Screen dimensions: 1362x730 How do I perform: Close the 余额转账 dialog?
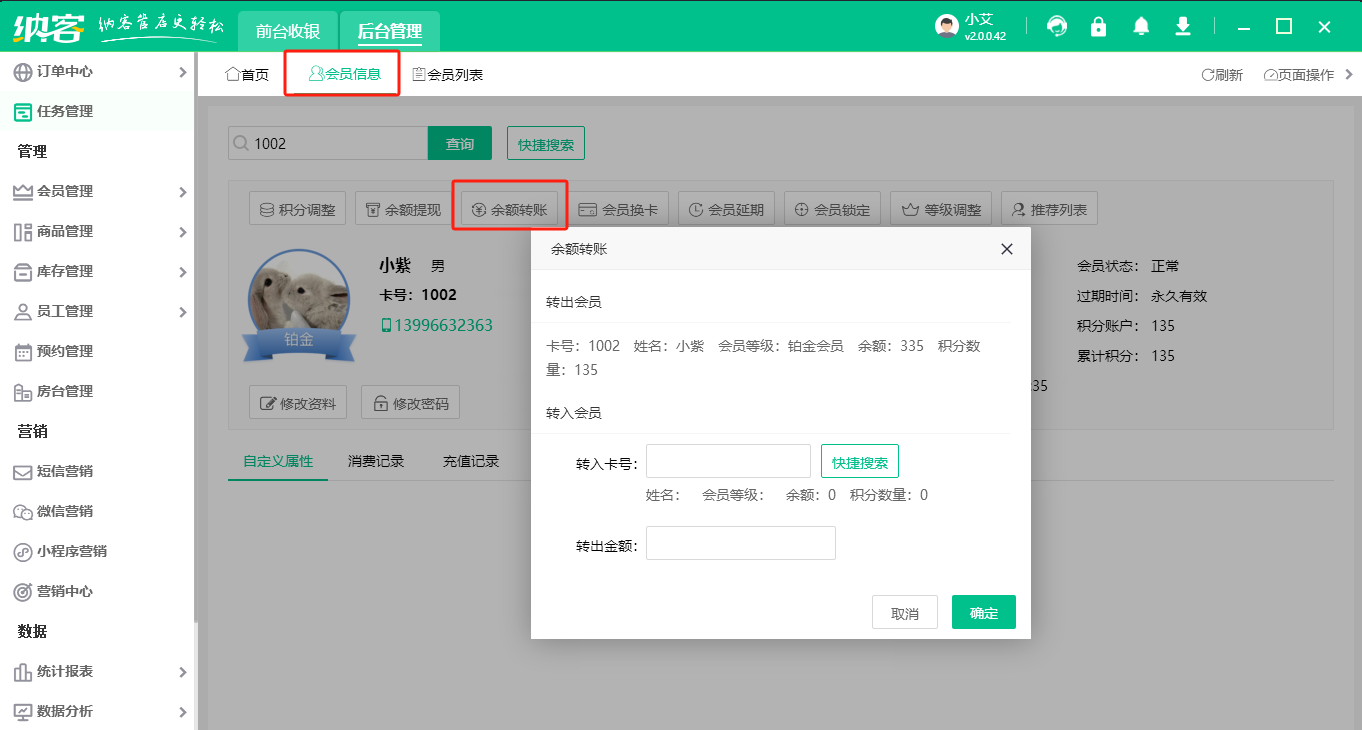coord(1007,249)
